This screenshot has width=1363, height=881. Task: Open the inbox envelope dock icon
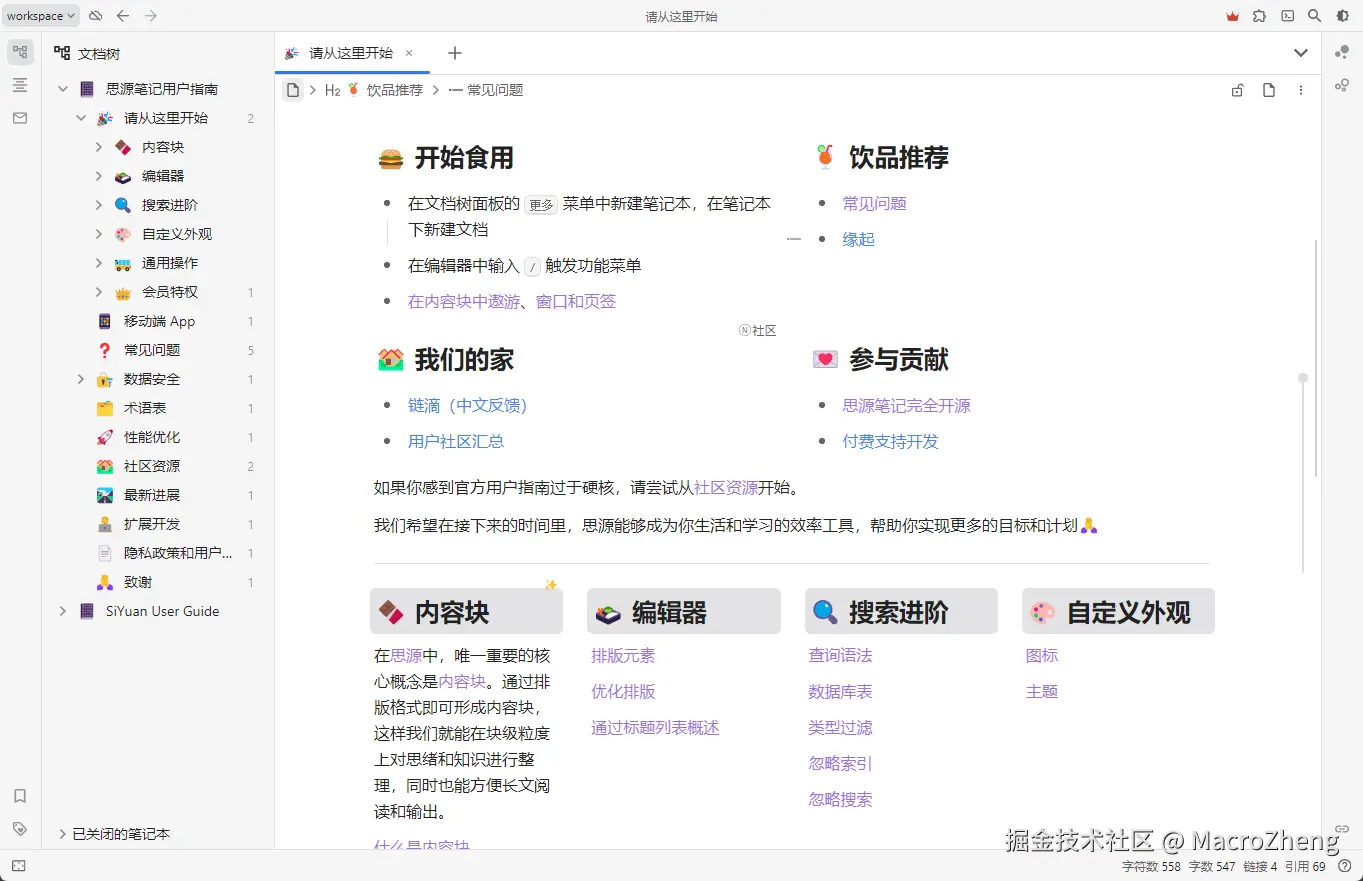[20, 118]
